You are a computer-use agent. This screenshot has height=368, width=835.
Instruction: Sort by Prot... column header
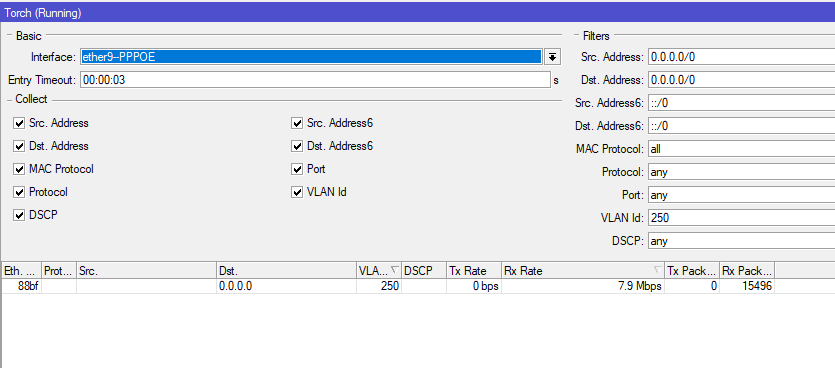(59, 271)
